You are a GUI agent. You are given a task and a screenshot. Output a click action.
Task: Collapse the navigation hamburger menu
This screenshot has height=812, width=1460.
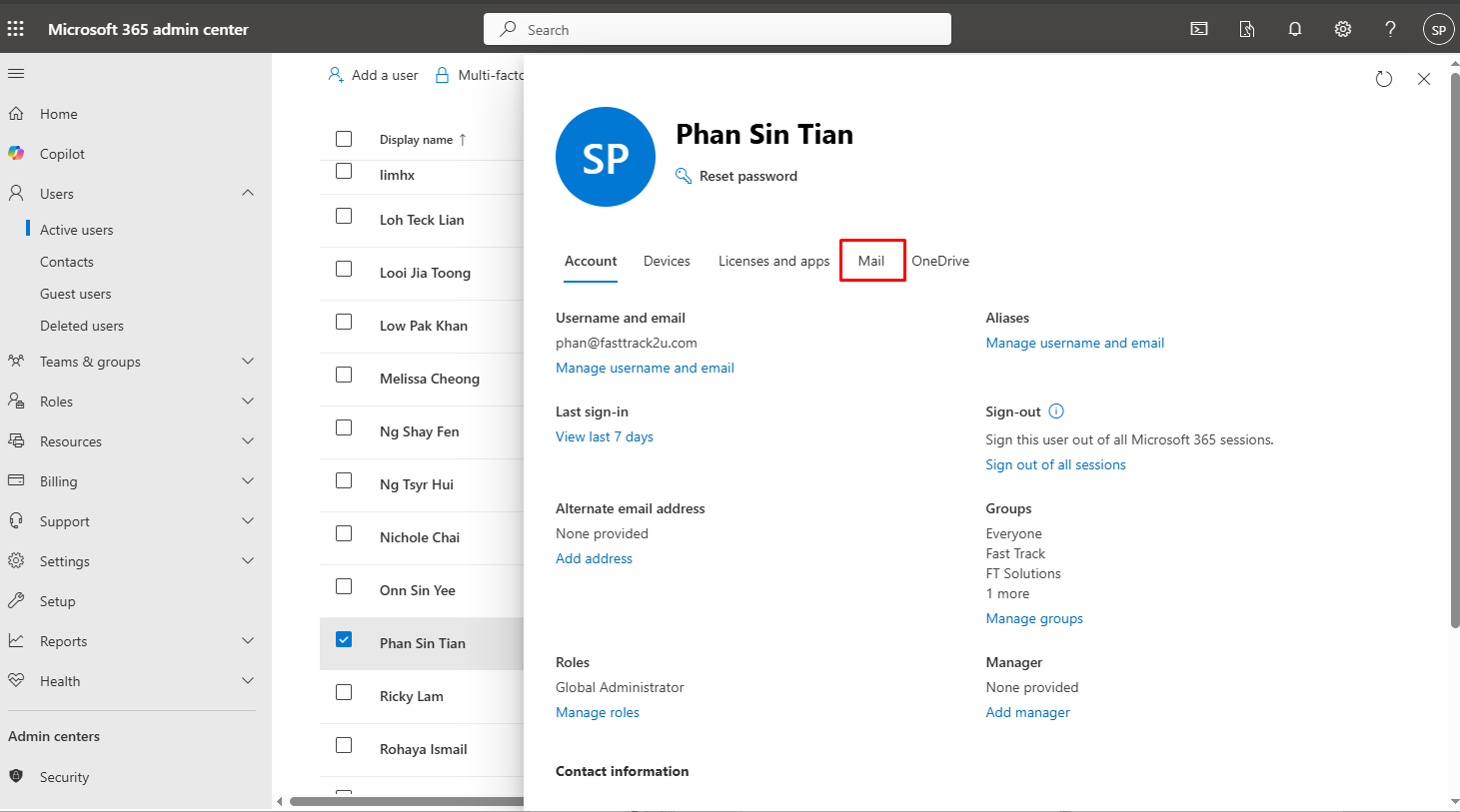pos(16,73)
